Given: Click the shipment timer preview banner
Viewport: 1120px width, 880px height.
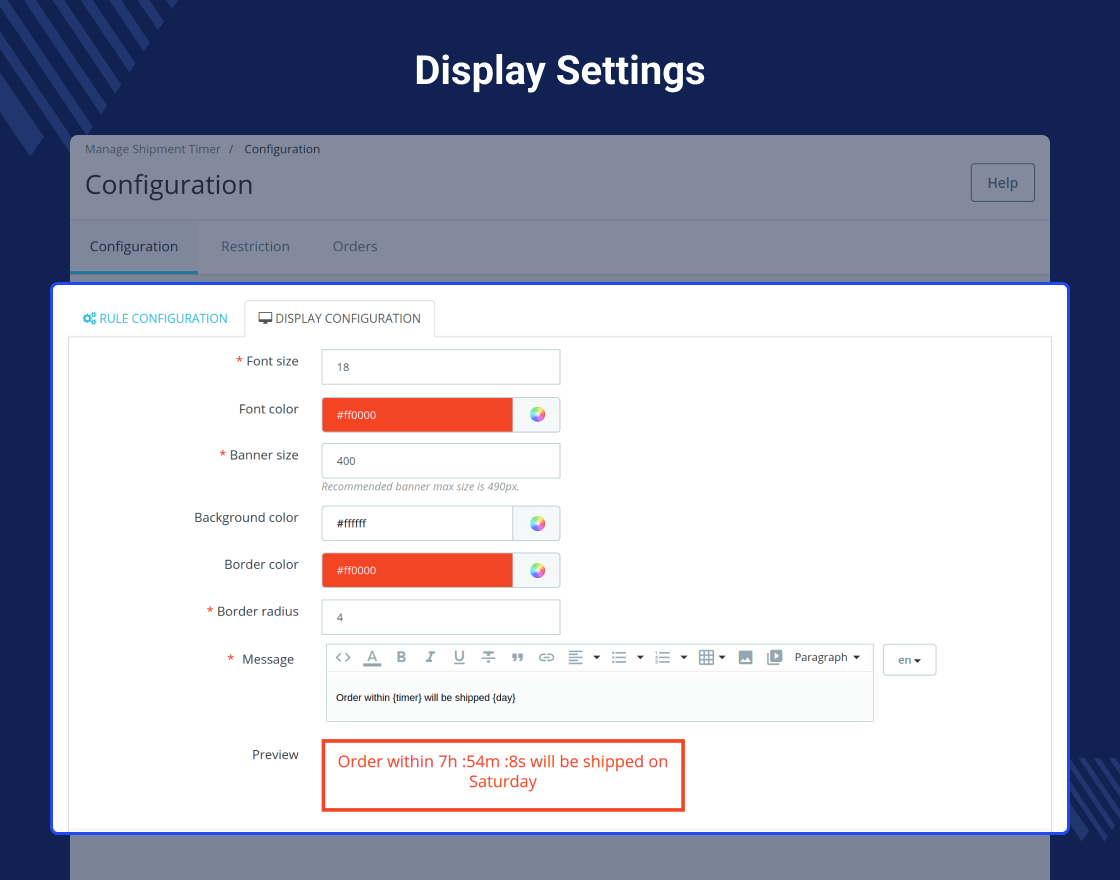Looking at the screenshot, I should (x=503, y=776).
